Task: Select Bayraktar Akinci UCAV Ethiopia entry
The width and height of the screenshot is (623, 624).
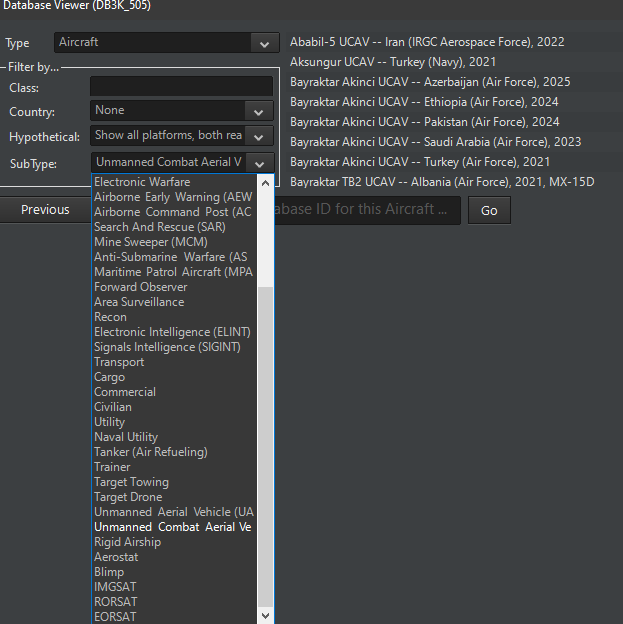Action: click(x=454, y=102)
